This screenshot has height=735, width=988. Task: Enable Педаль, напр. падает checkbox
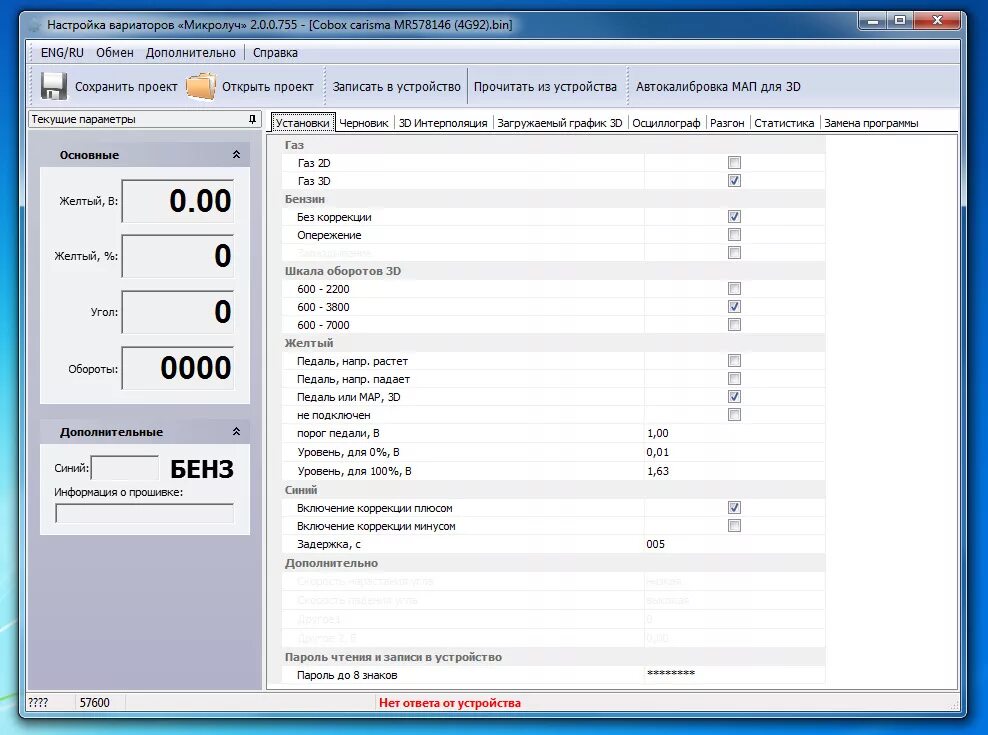pyautogui.click(x=734, y=379)
